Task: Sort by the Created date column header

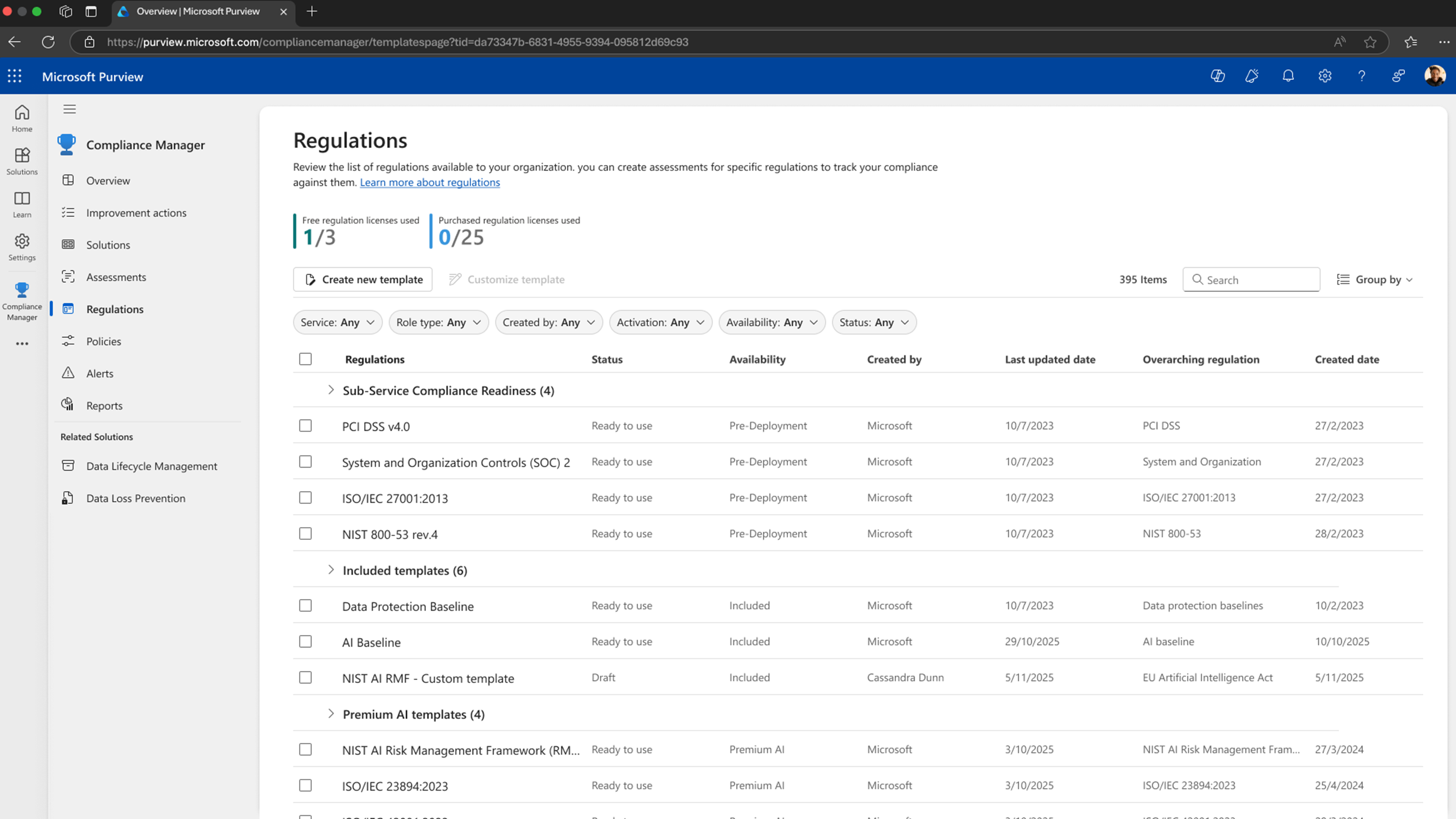Action: point(1347,359)
